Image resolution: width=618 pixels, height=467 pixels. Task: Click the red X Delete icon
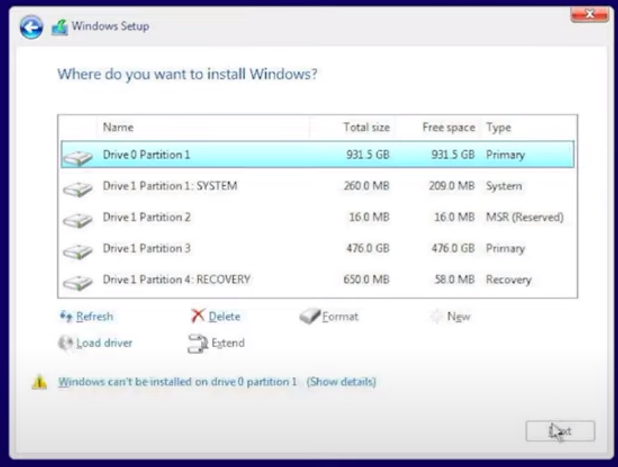pos(198,316)
